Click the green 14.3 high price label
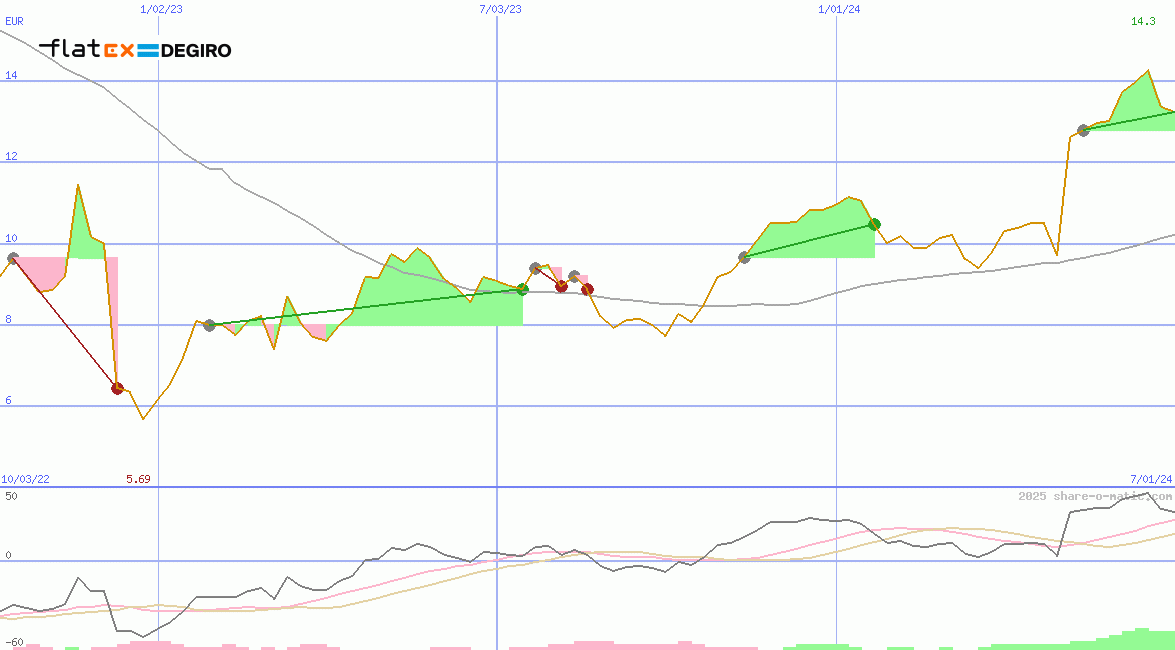Screen dimensions: 1175x650 [x=1143, y=21]
